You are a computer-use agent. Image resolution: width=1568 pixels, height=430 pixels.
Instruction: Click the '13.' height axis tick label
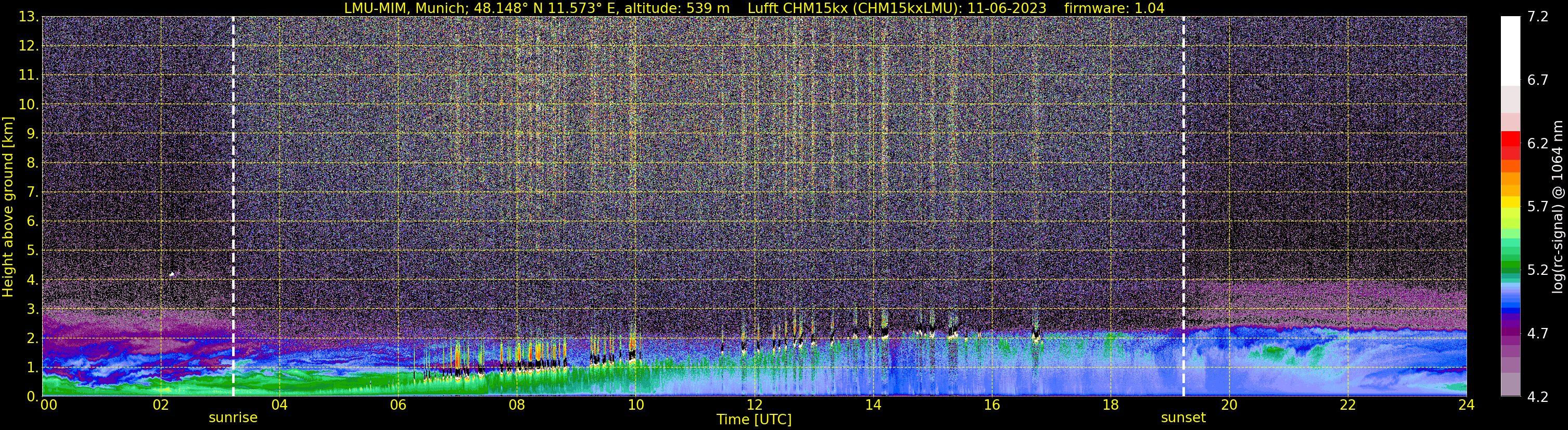(x=29, y=17)
